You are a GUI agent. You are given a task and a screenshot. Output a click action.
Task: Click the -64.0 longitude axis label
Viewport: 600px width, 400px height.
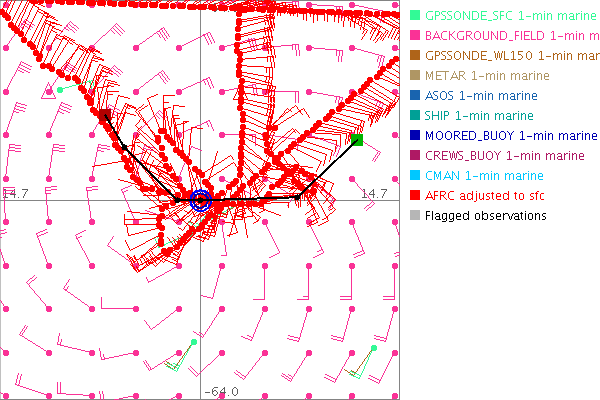point(220,391)
